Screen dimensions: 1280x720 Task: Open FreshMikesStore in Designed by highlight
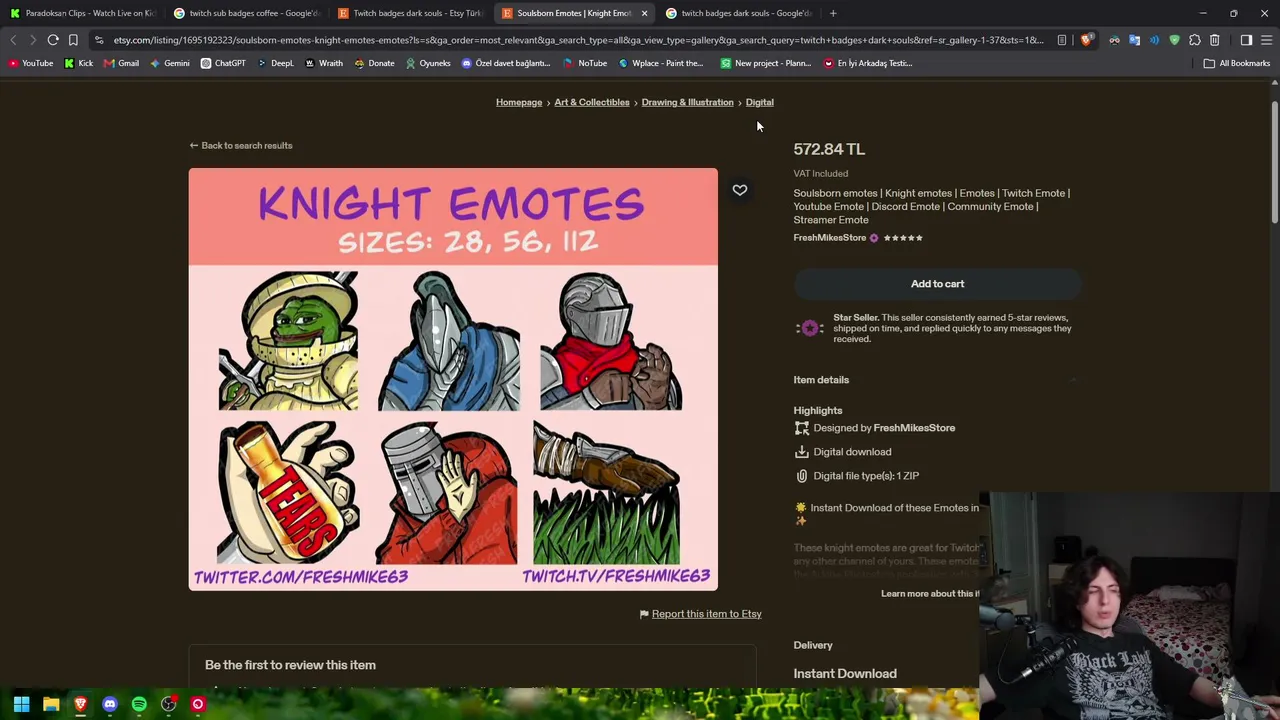[x=914, y=428]
